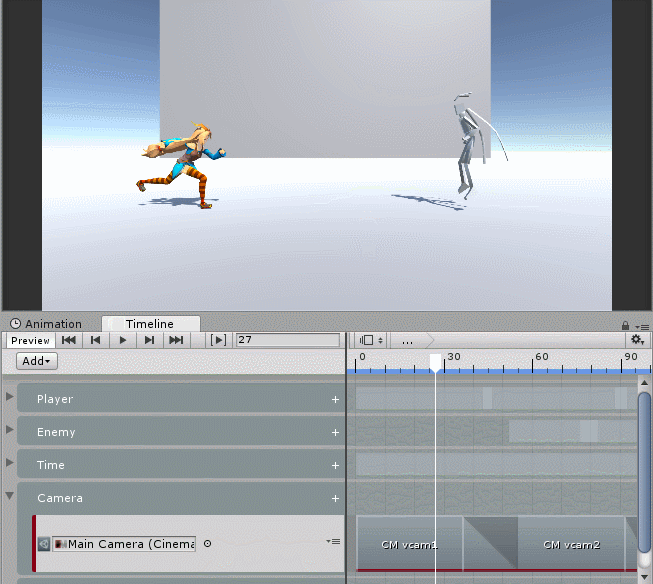
Task: Click the vertical scrollbar up arrow
Action: [644, 383]
